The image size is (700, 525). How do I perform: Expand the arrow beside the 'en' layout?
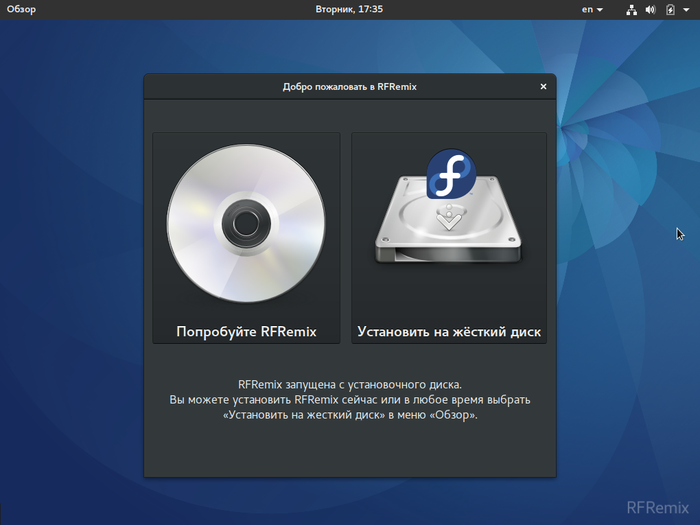(x=600, y=10)
